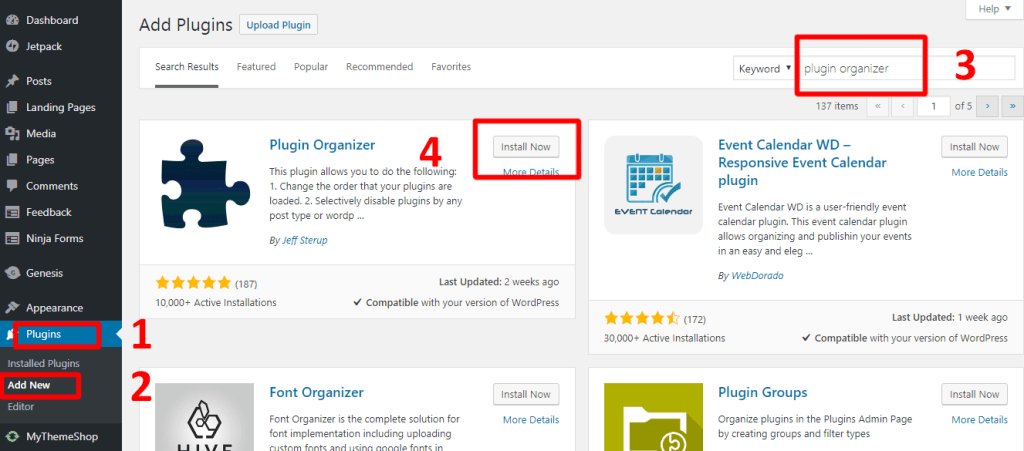Click the Plugin Groups thumbnail

(x=654, y=417)
